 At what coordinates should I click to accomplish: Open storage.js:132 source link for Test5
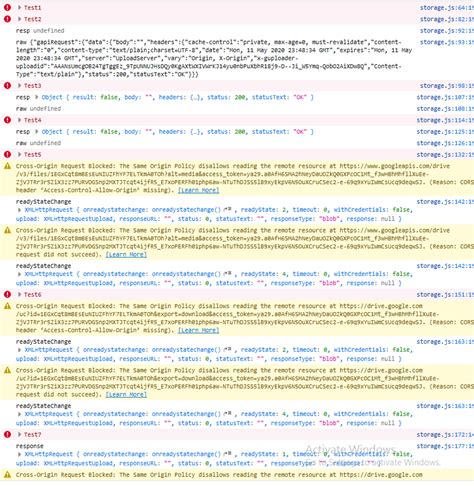(x=445, y=154)
